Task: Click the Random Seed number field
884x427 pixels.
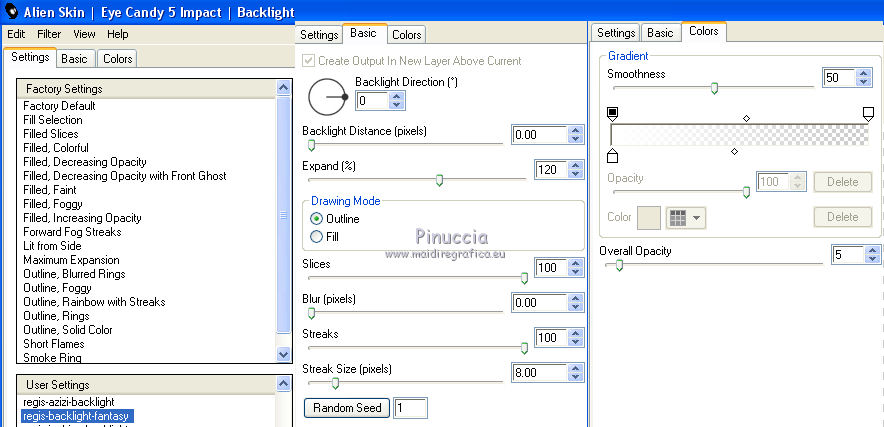Action: [410, 408]
